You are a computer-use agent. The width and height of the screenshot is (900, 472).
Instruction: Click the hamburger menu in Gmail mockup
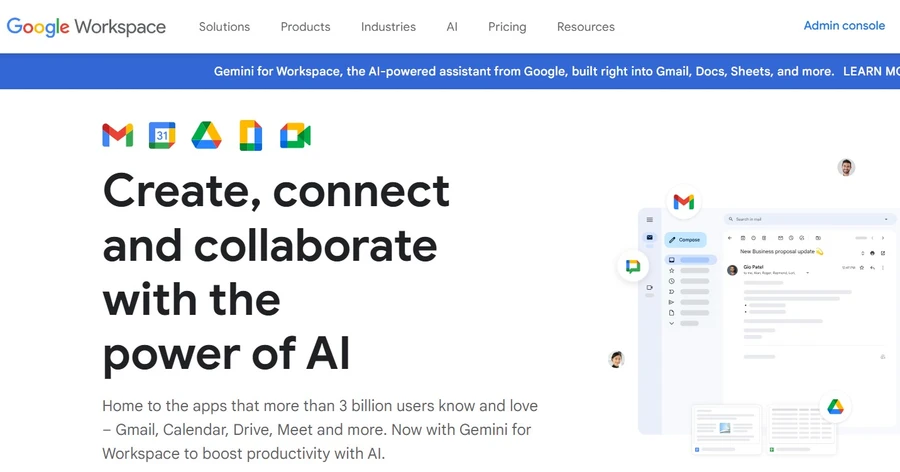(650, 219)
